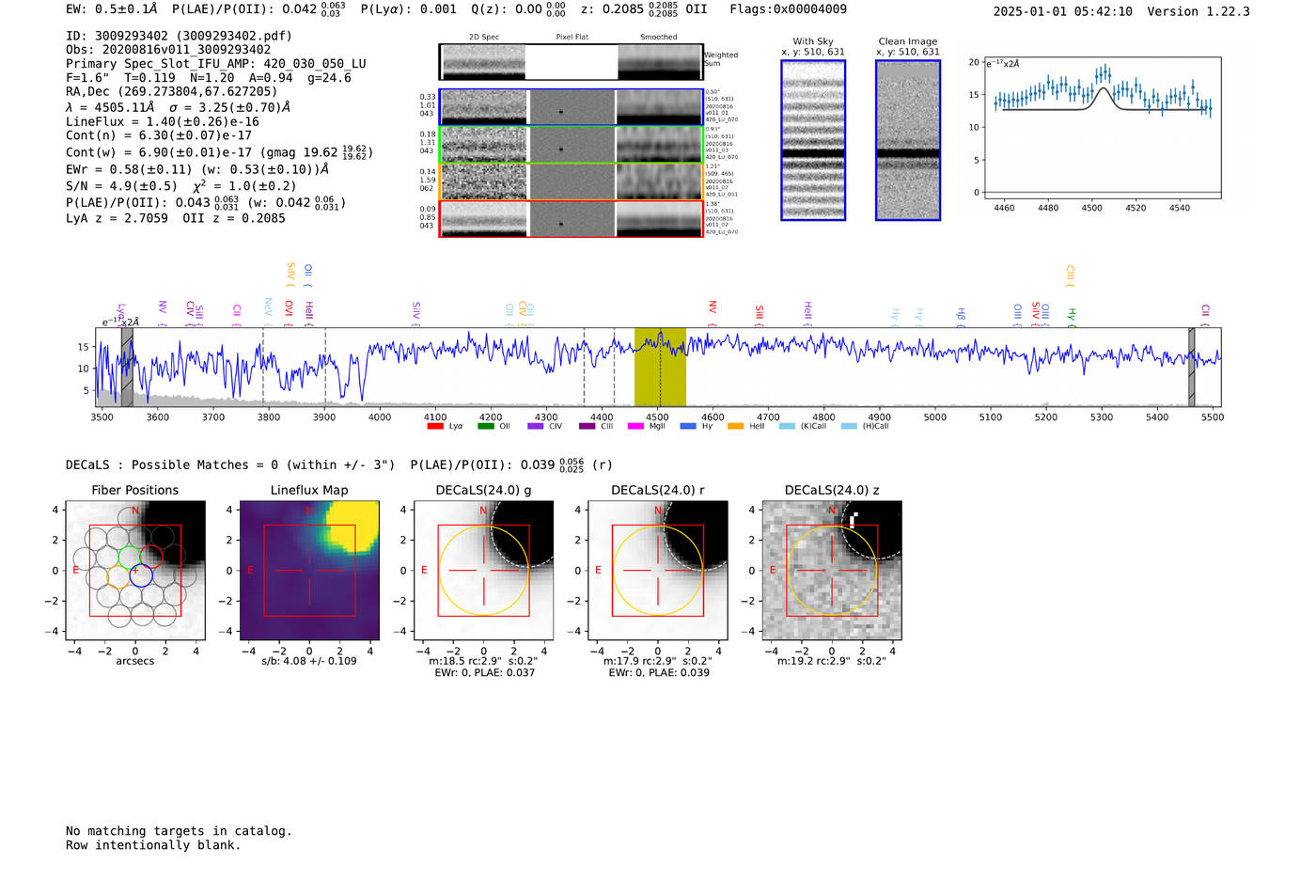Viewport: 1316px width, 896px height.
Task: Click the Hβ line marker
Action: point(961,316)
